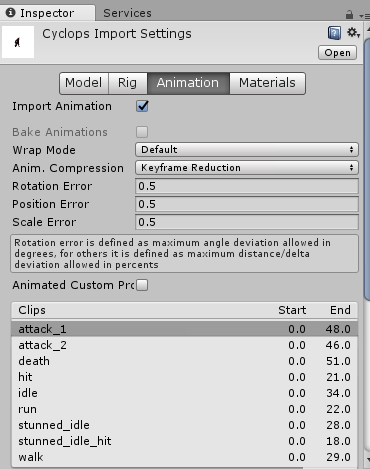This screenshot has width=370, height=469.
Task: Open the panel options menu icon
Action: pos(364,16)
